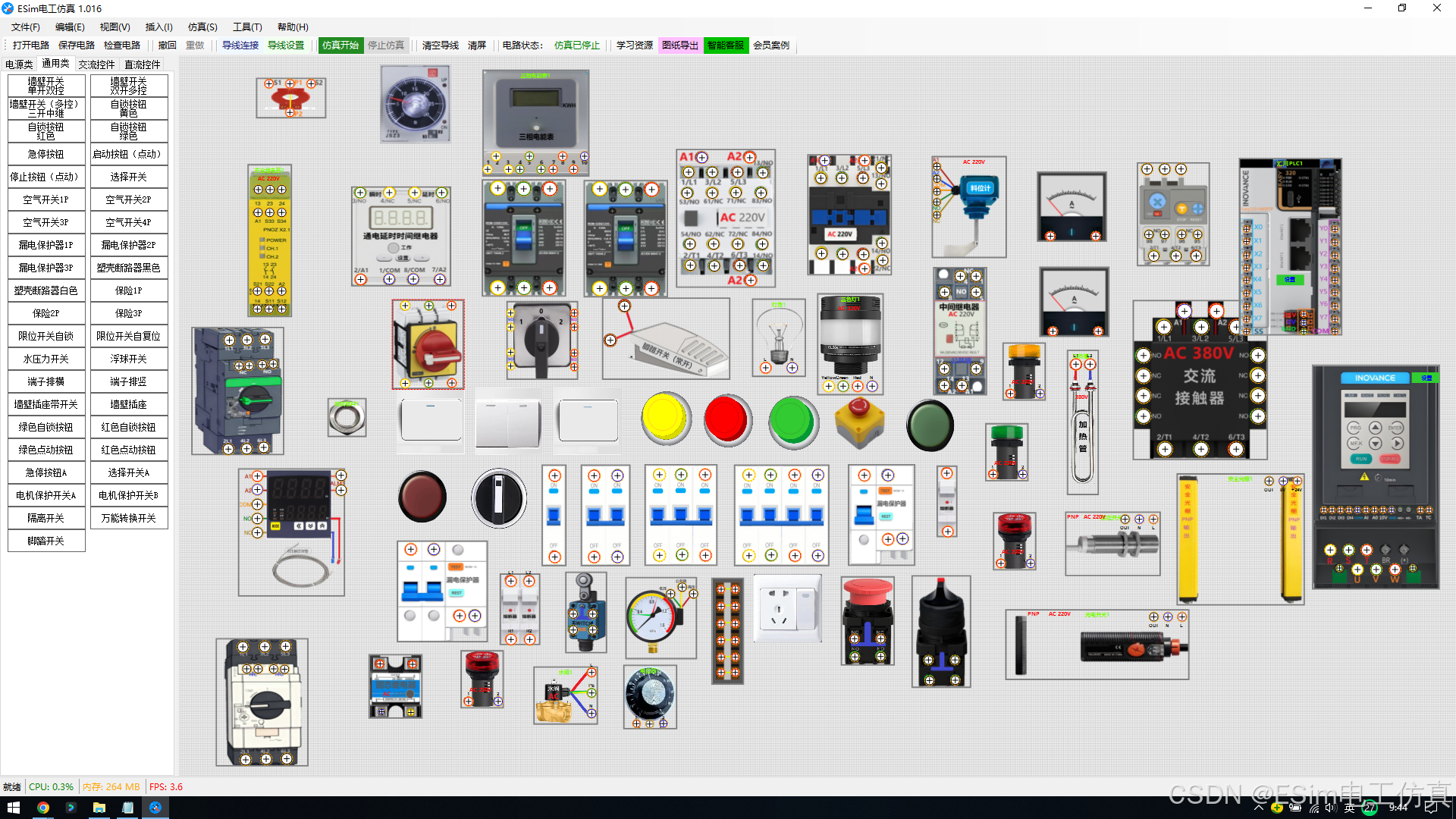Click the yellow round pushbutton component
This screenshot has width=1456, height=819.
666,418
